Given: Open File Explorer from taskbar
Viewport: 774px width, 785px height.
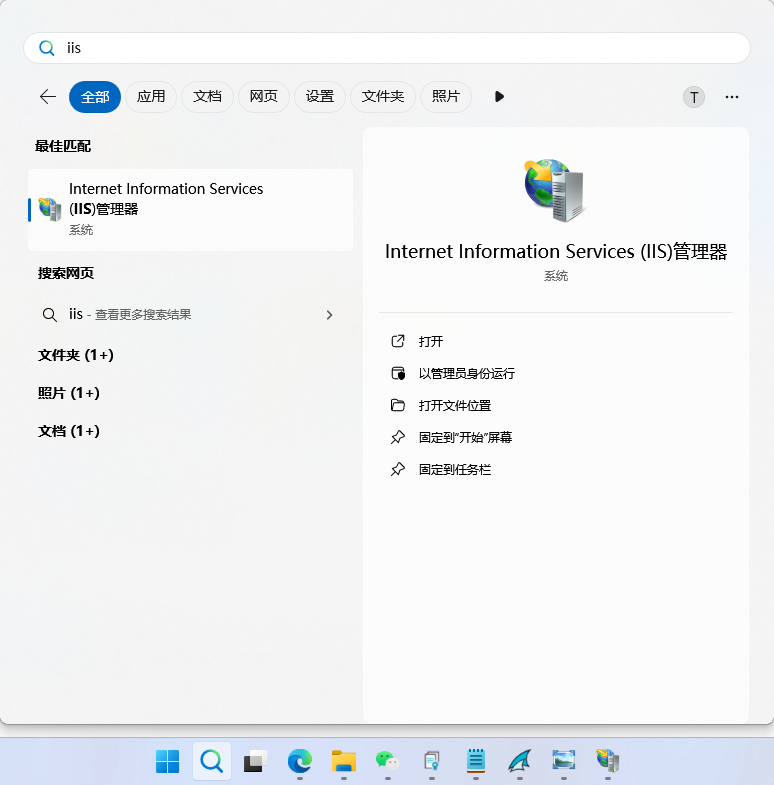Looking at the screenshot, I should [343, 761].
